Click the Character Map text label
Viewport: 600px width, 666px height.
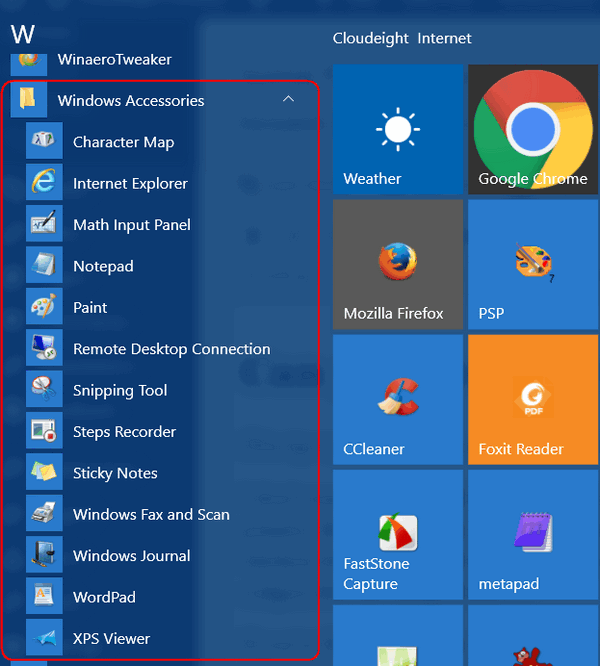(x=124, y=142)
